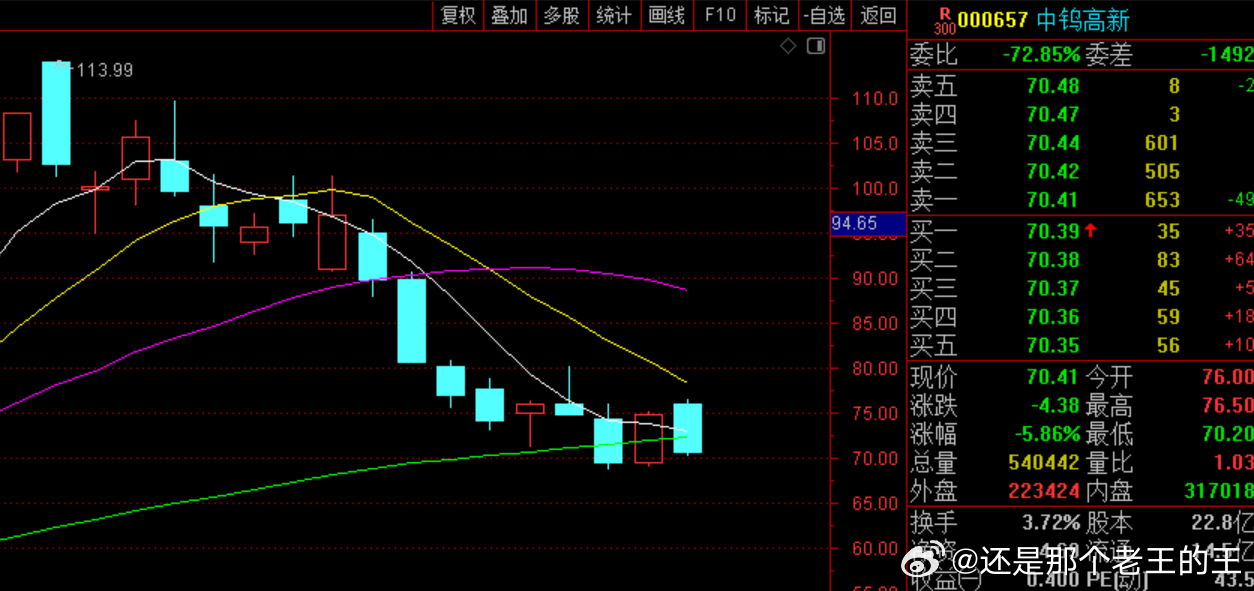Click the 量比 value 1.03
Image resolution: width=1254 pixels, height=591 pixels.
coord(1232,462)
